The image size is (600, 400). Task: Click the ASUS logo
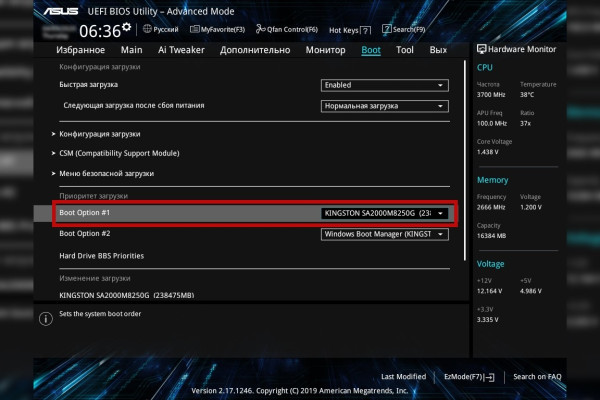pyautogui.click(x=60, y=11)
